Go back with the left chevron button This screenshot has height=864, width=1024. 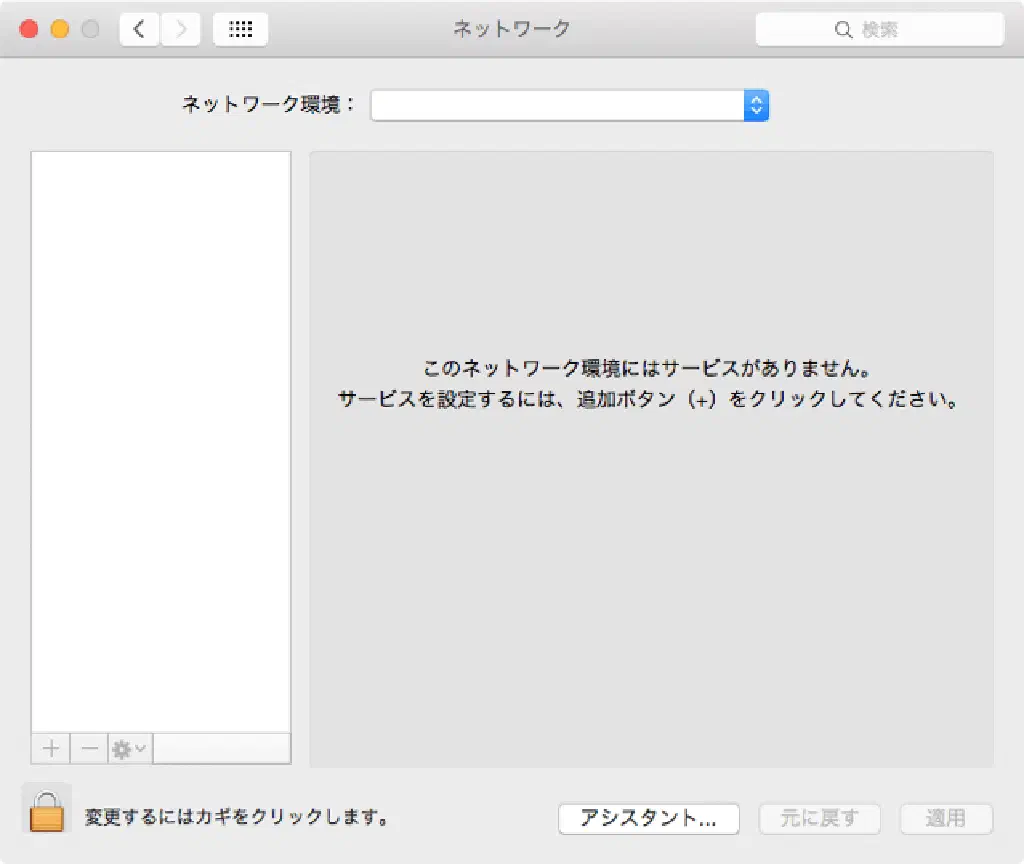pos(139,29)
